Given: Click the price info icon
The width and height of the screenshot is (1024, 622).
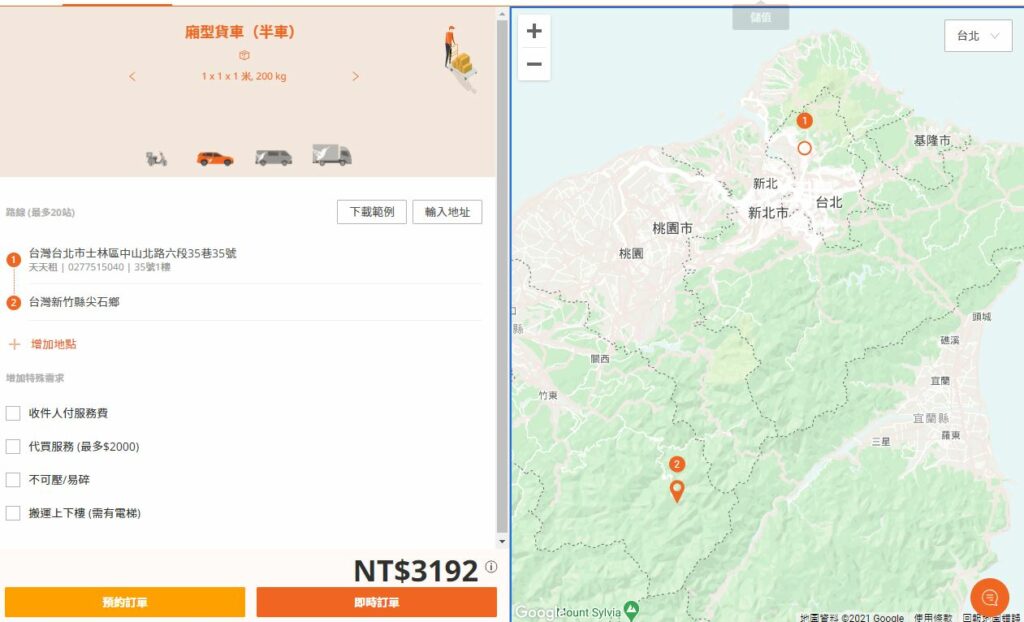Looking at the screenshot, I should click(x=491, y=567).
